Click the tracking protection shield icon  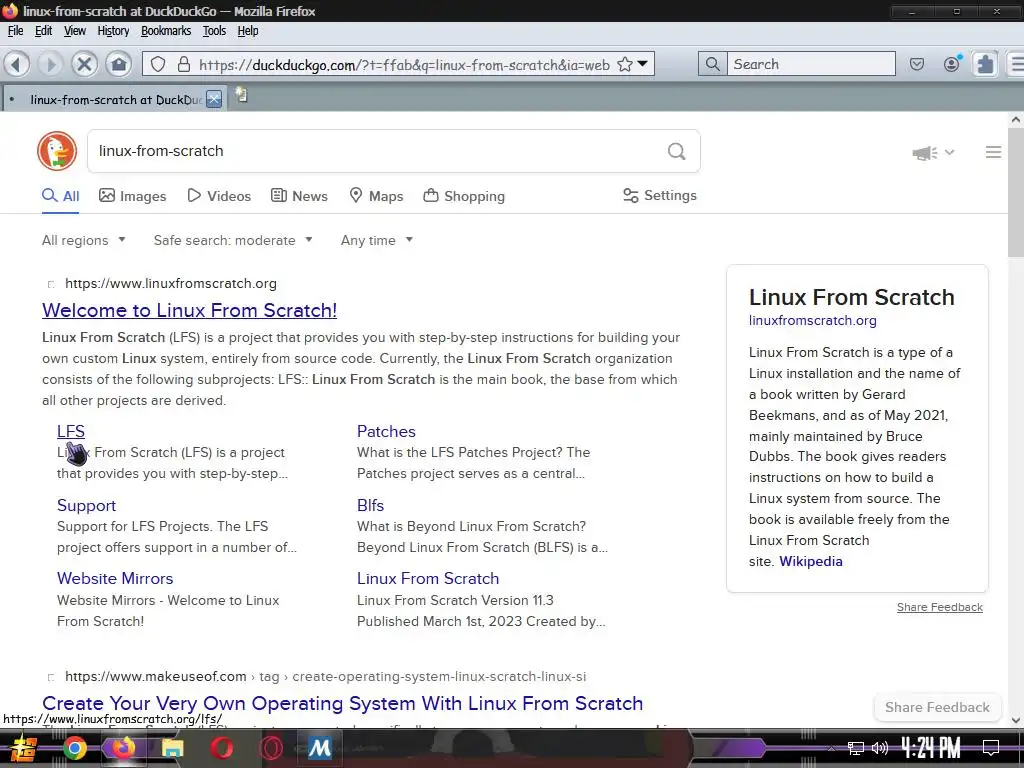[158, 64]
